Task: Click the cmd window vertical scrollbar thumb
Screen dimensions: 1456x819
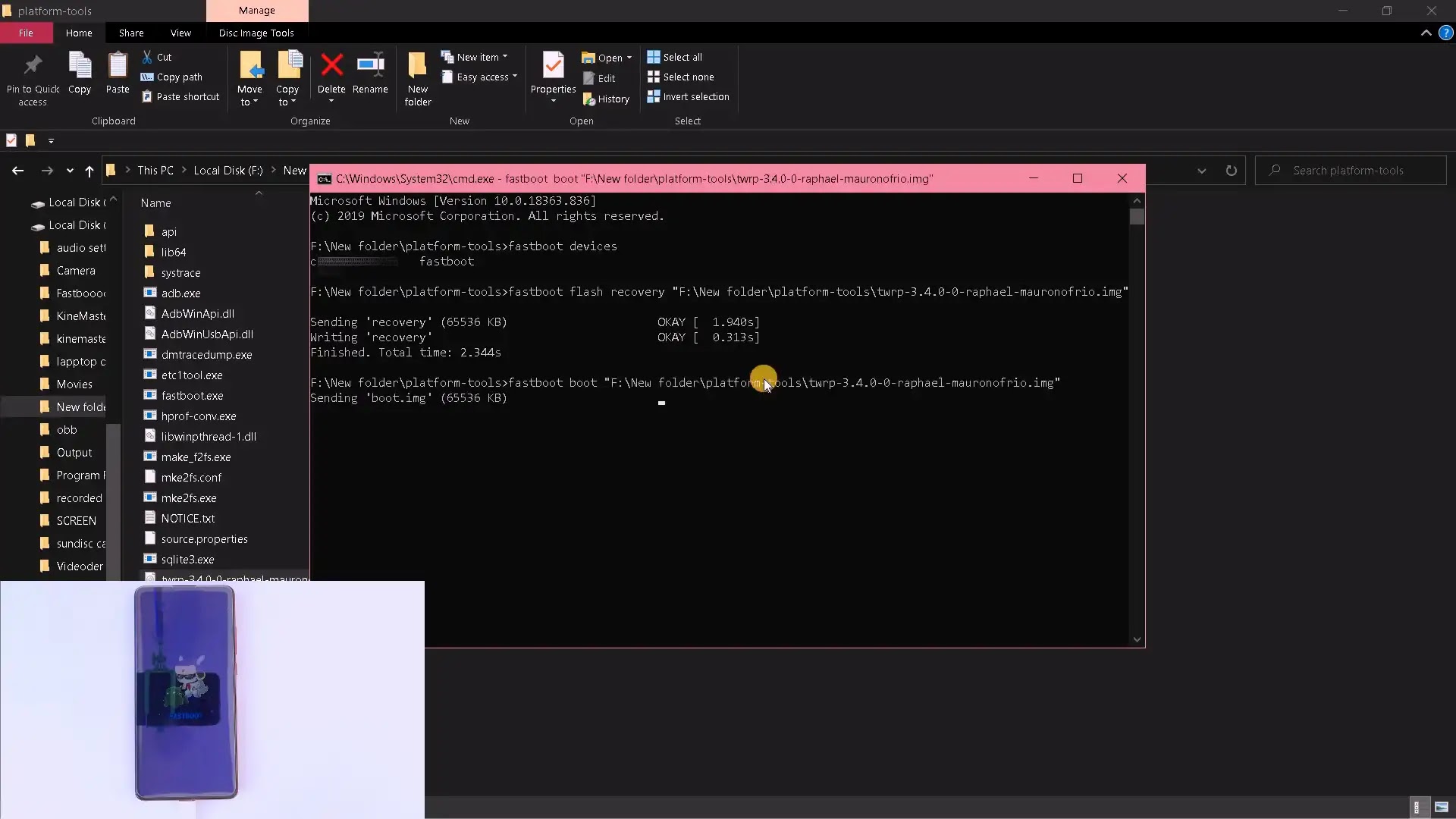Action: 1136,217
